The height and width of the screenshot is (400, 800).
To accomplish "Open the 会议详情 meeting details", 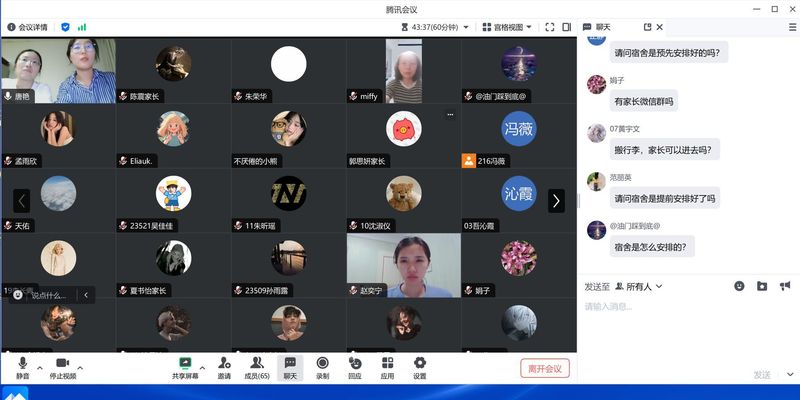I will (x=27, y=27).
